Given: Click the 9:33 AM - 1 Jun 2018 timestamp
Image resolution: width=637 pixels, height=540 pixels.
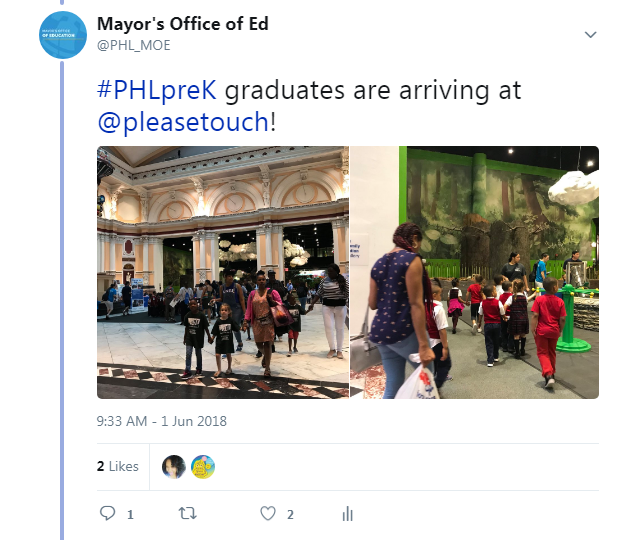Looking at the screenshot, I should coord(162,421).
